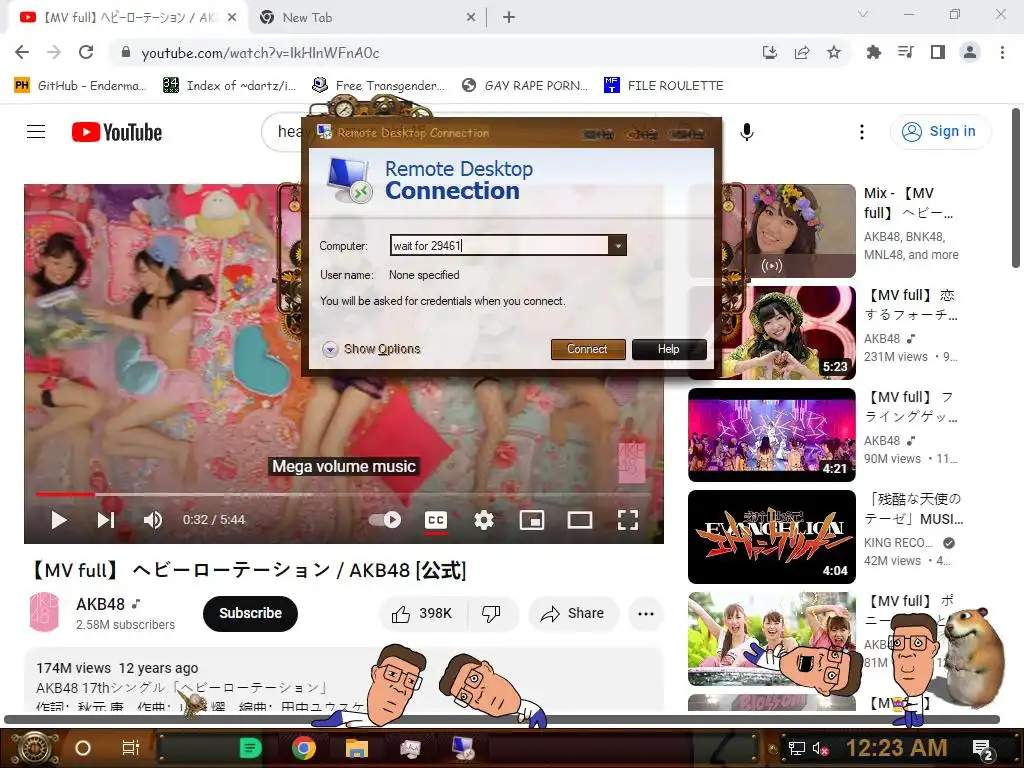Open the steampunk Start button
Viewport: 1024px width, 768px height.
[35, 748]
